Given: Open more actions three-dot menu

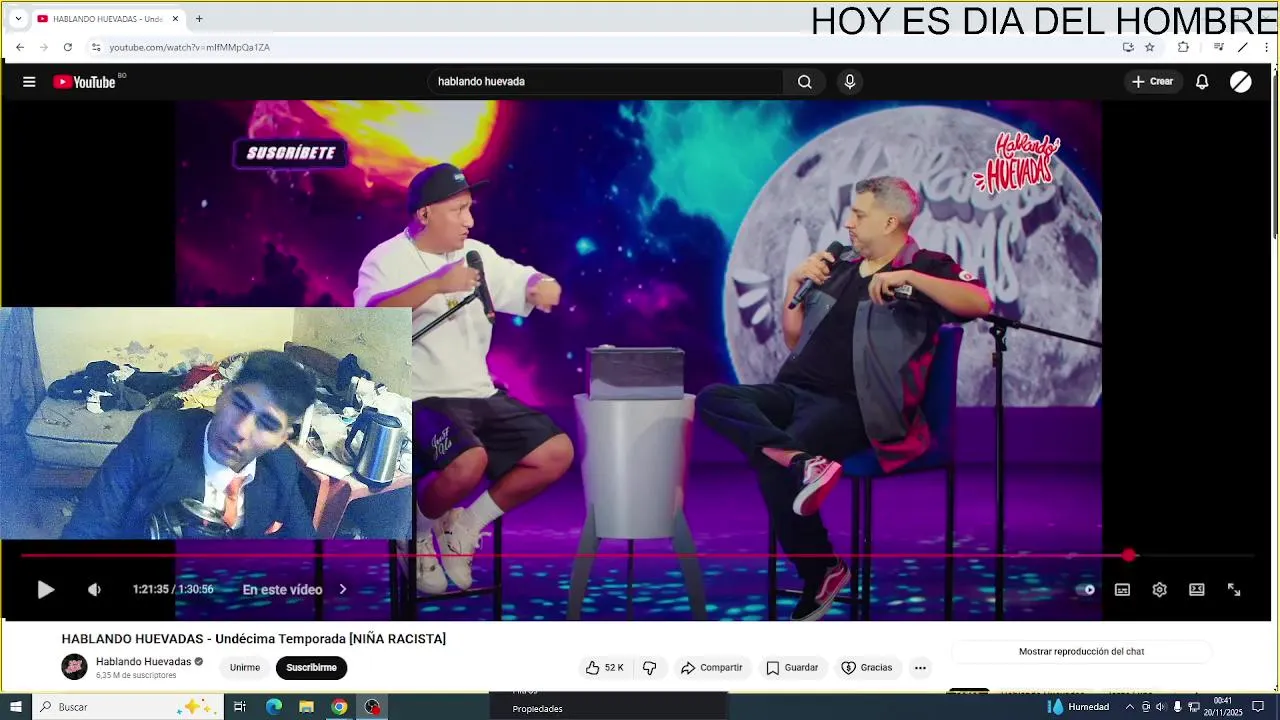Looking at the screenshot, I should (x=920, y=668).
